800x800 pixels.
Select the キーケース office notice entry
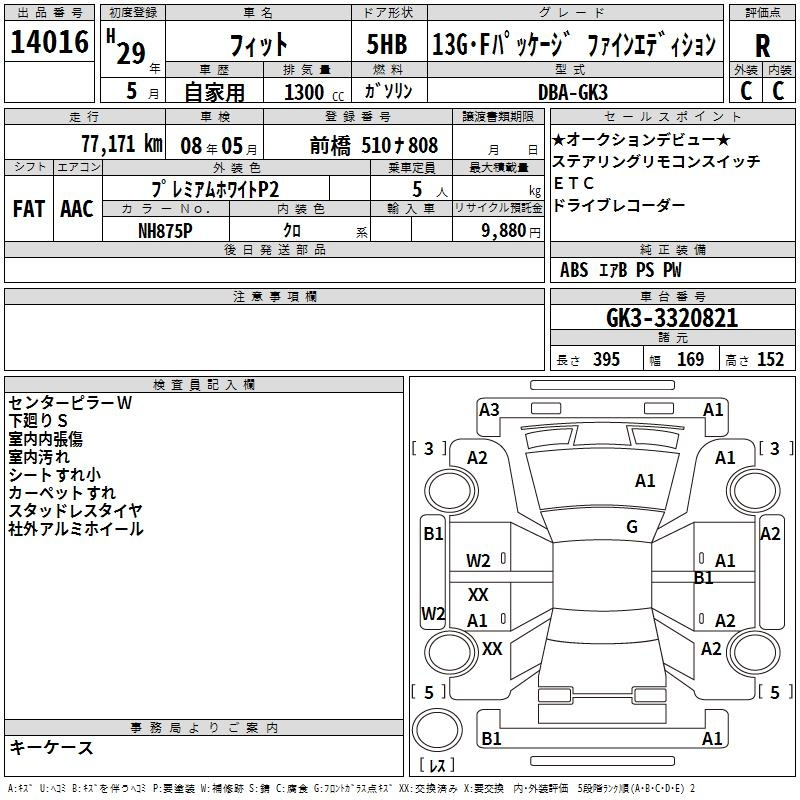click(52, 748)
